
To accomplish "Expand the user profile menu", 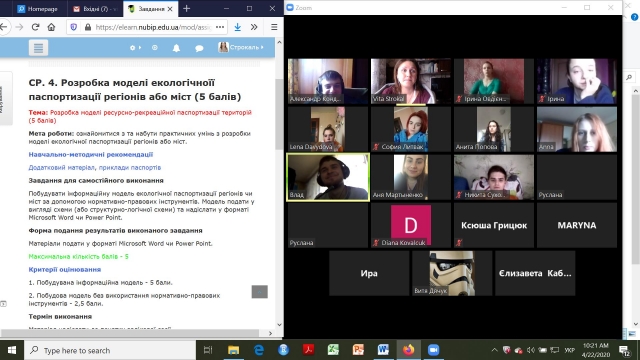I will tap(241, 47).
